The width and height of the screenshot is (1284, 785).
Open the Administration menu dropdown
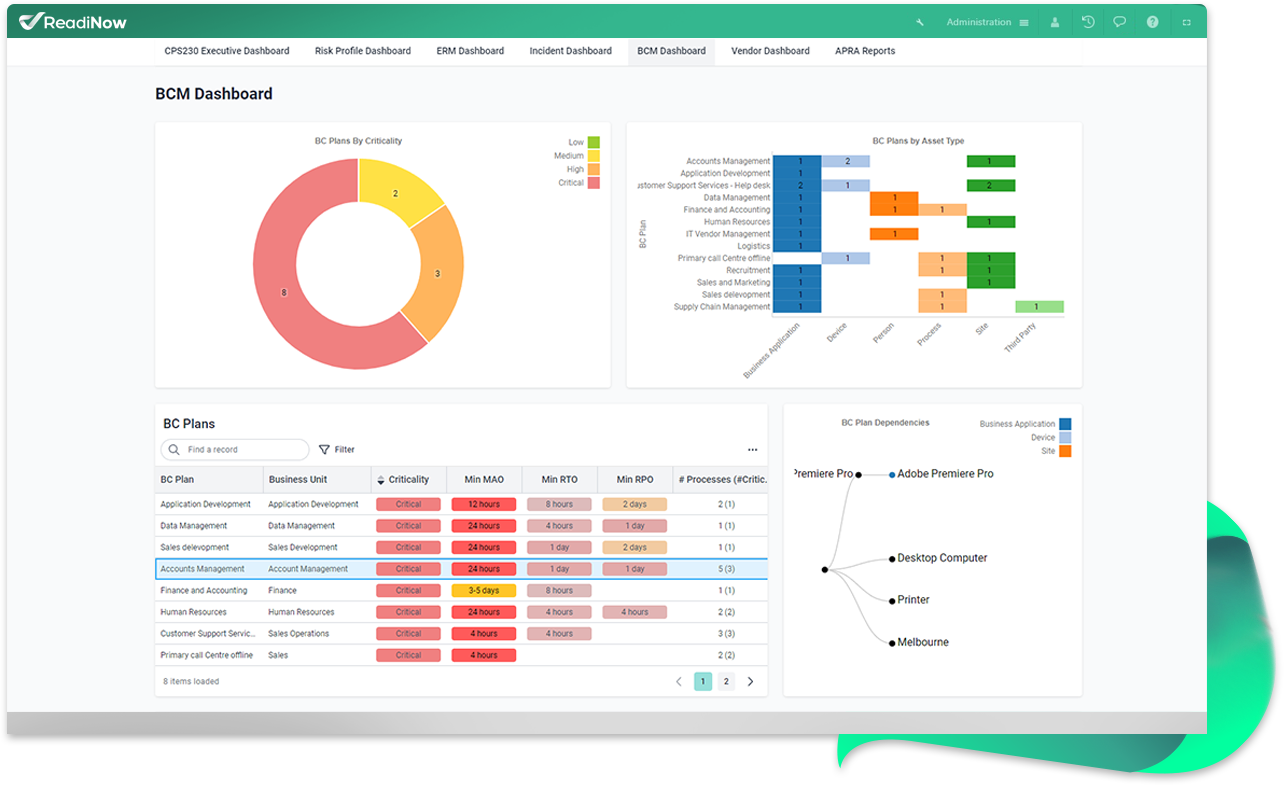pos(987,22)
